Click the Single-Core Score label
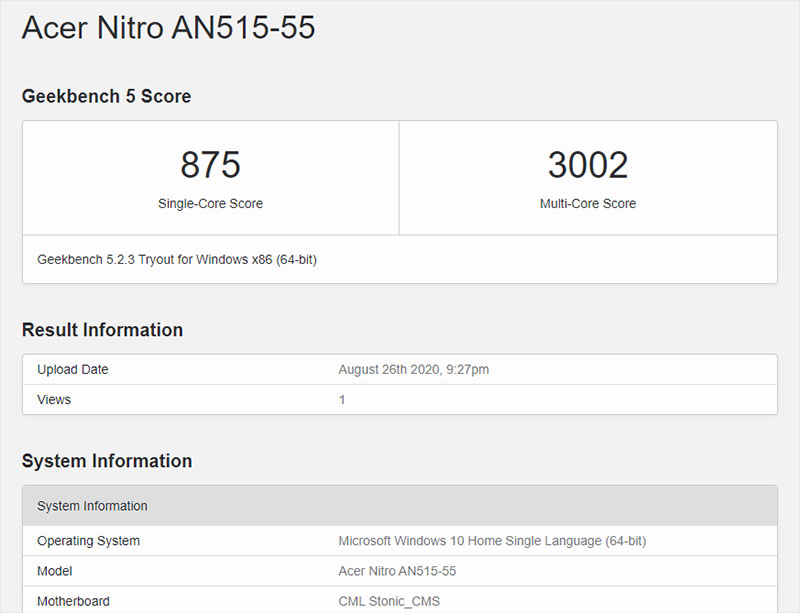The height and width of the screenshot is (613, 800). tap(210, 203)
